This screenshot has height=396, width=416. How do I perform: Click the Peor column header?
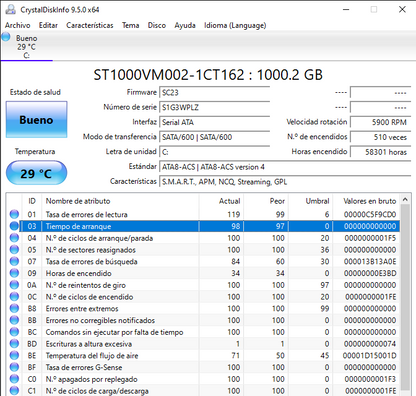(x=266, y=201)
